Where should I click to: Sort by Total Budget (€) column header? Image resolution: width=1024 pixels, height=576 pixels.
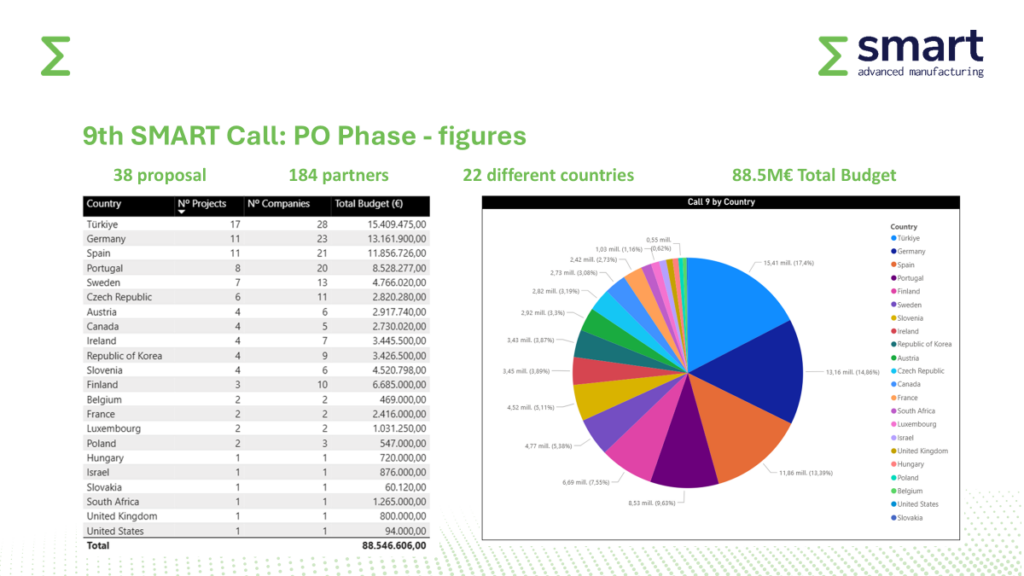click(x=366, y=204)
